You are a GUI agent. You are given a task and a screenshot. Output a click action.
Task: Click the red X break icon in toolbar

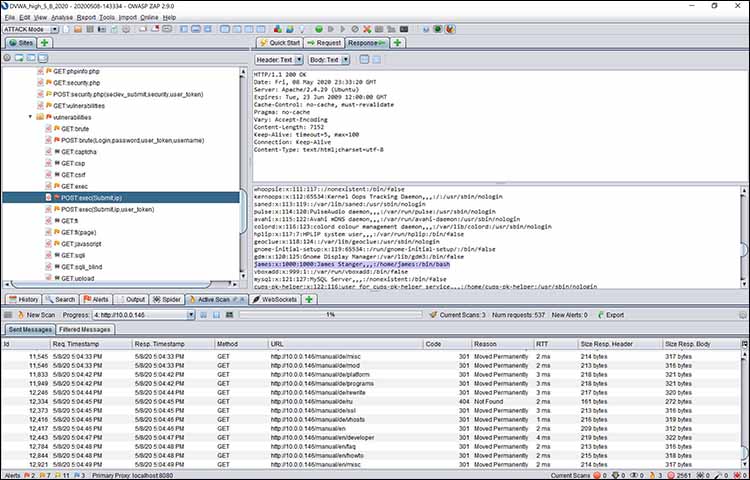coord(367,29)
